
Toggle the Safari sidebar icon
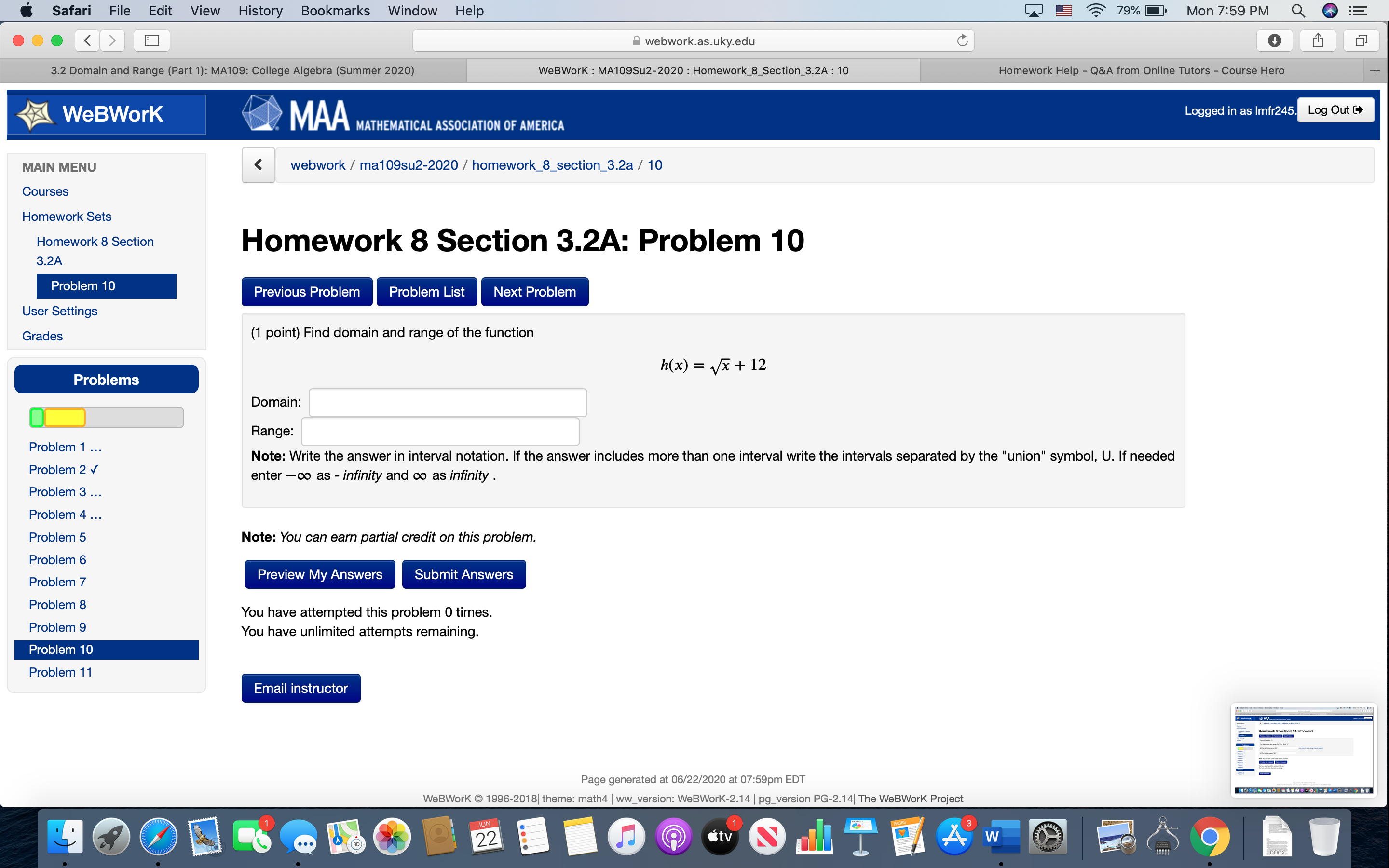[151, 40]
